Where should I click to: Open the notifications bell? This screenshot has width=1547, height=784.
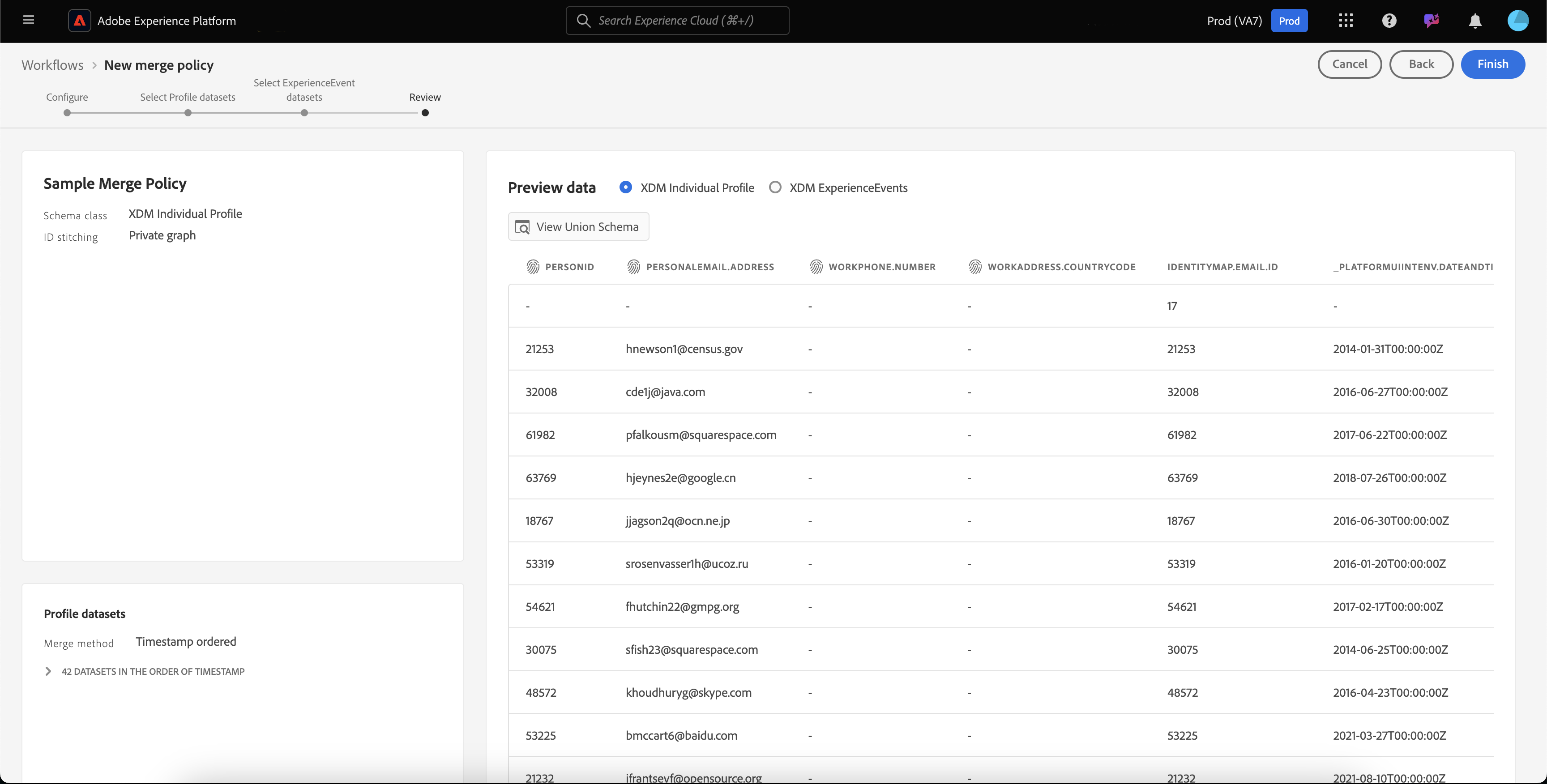point(1474,21)
